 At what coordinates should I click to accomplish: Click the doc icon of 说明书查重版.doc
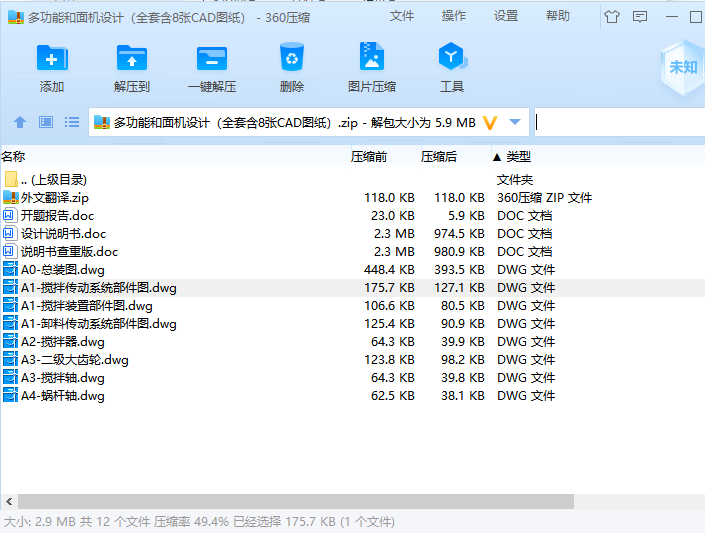pos(9,251)
